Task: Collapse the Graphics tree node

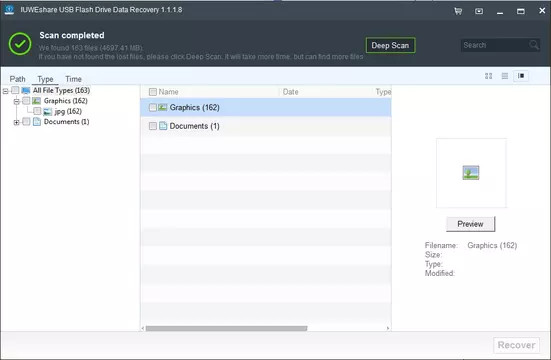Action: [17, 102]
